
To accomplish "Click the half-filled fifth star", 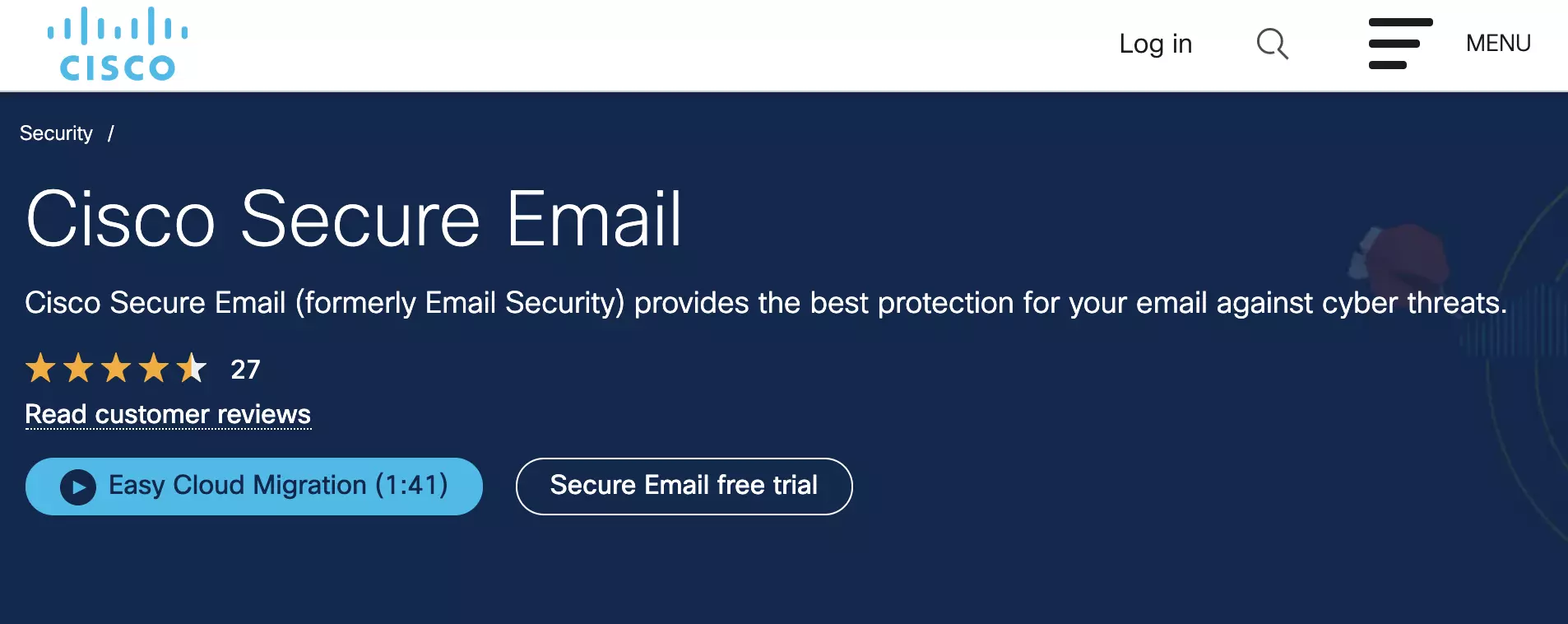I will pyautogui.click(x=193, y=368).
